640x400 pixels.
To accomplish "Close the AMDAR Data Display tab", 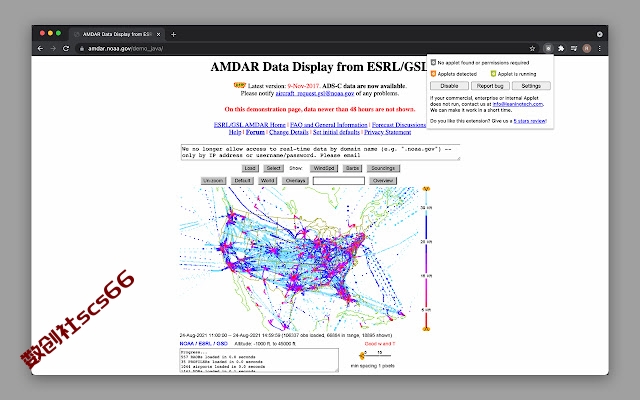I will 159,34.
